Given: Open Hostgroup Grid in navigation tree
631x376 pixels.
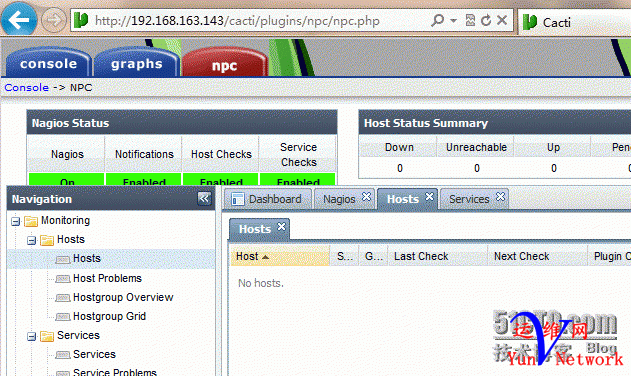Looking at the screenshot, I should pyautogui.click(x=109, y=316).
